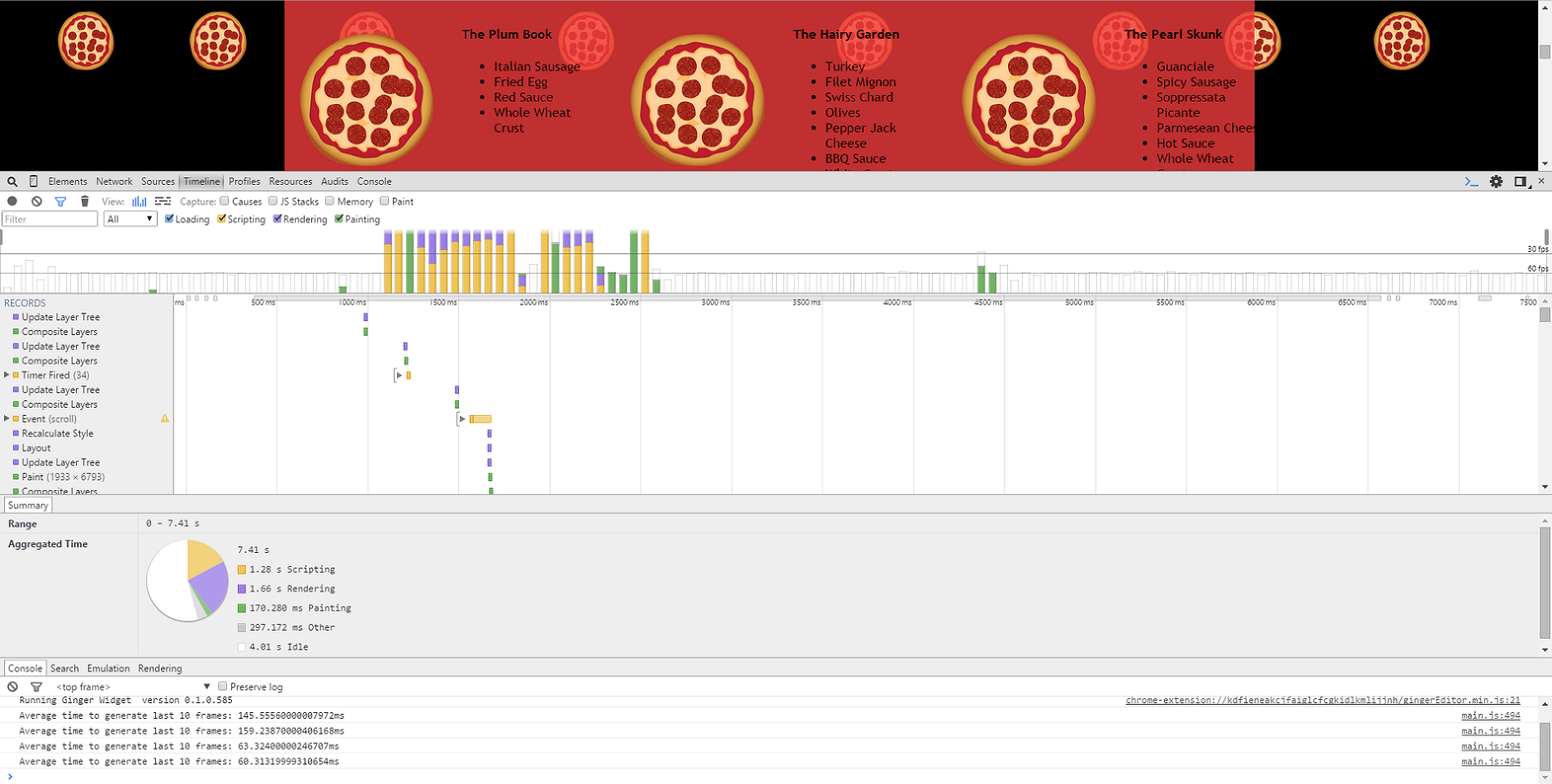Open the gingerEditor.min.js:21 source link
The height and width of the screenshot is (784, 1552).
coord(1323,700)
